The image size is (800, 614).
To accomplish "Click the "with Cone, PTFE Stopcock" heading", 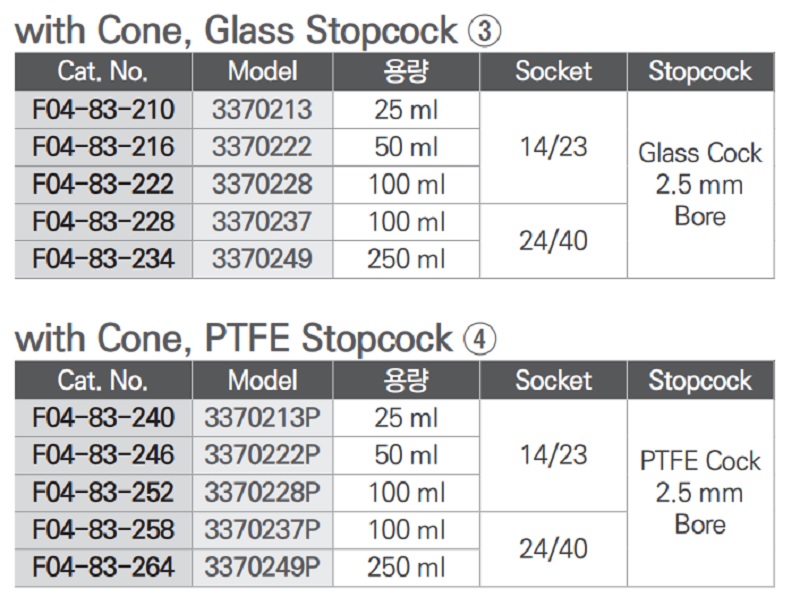I will 235,339.
